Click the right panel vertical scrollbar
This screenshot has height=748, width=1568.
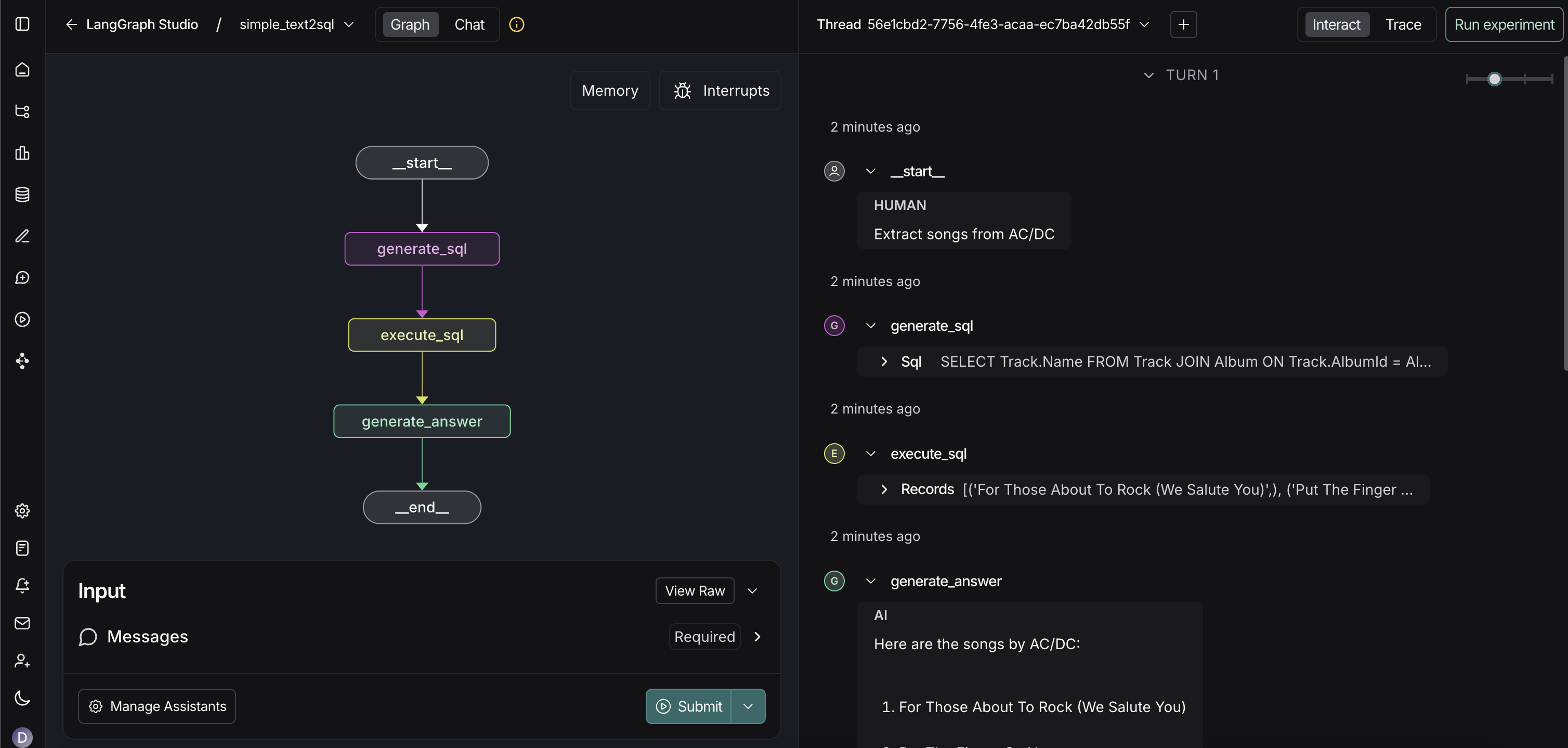point(1565,213)
